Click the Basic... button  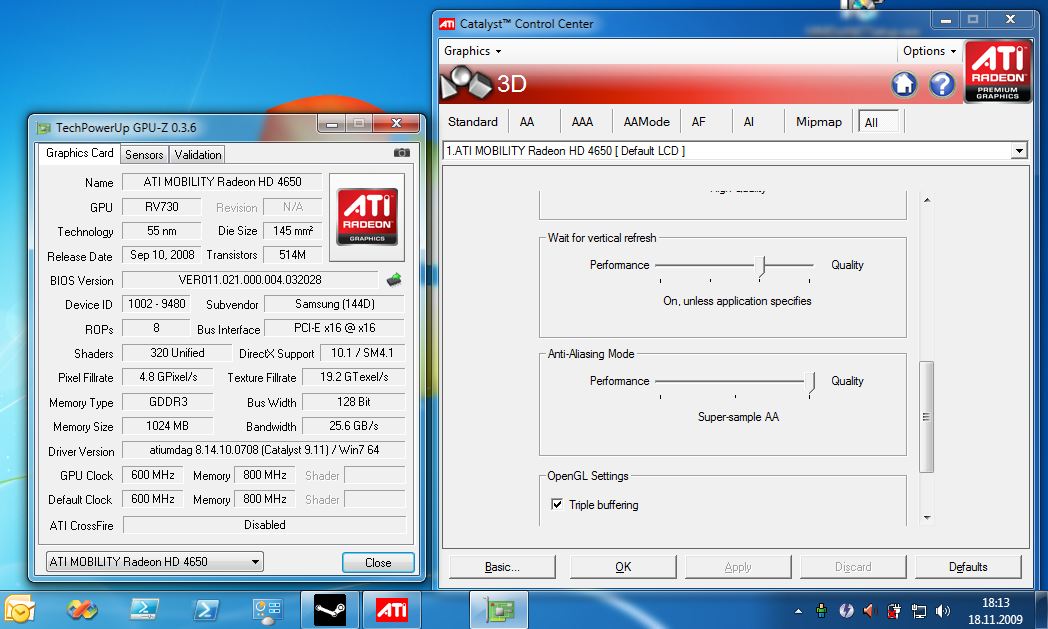pyautogui.click(x=502, y=567)
